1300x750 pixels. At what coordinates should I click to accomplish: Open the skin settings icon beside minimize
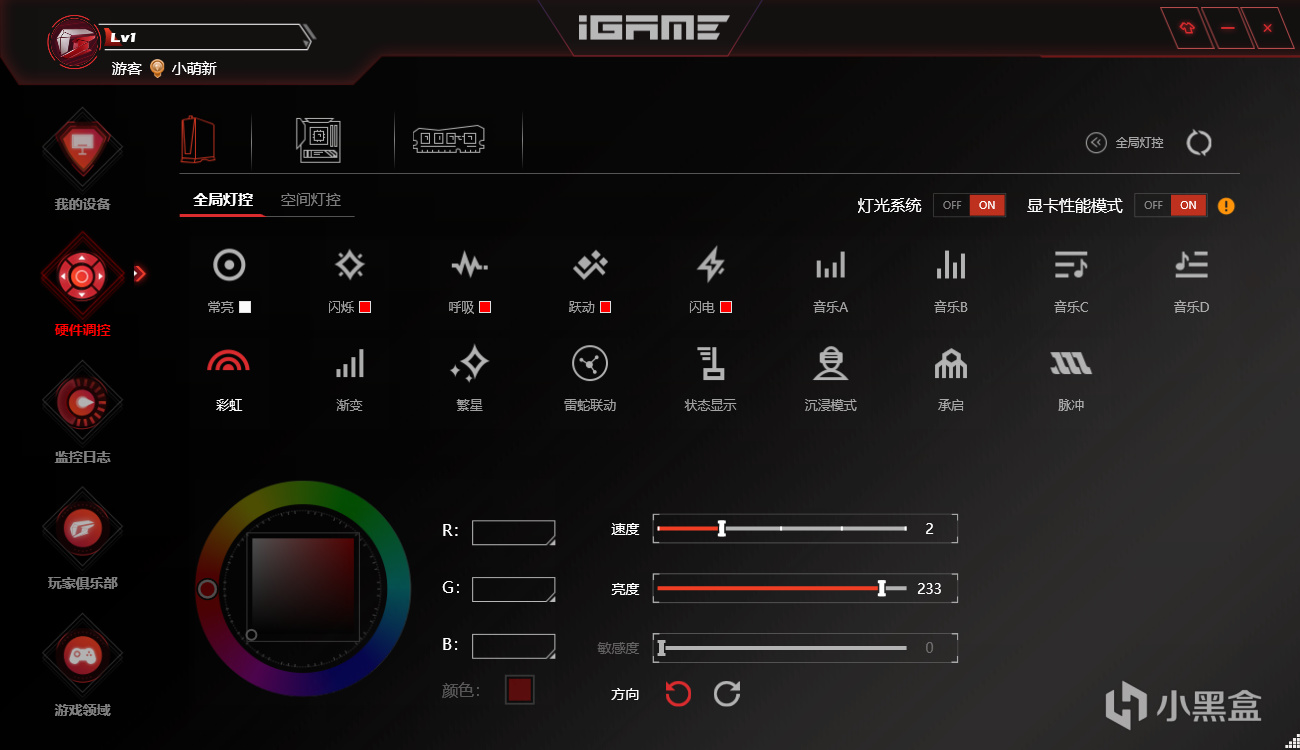tap(1186, 29)
